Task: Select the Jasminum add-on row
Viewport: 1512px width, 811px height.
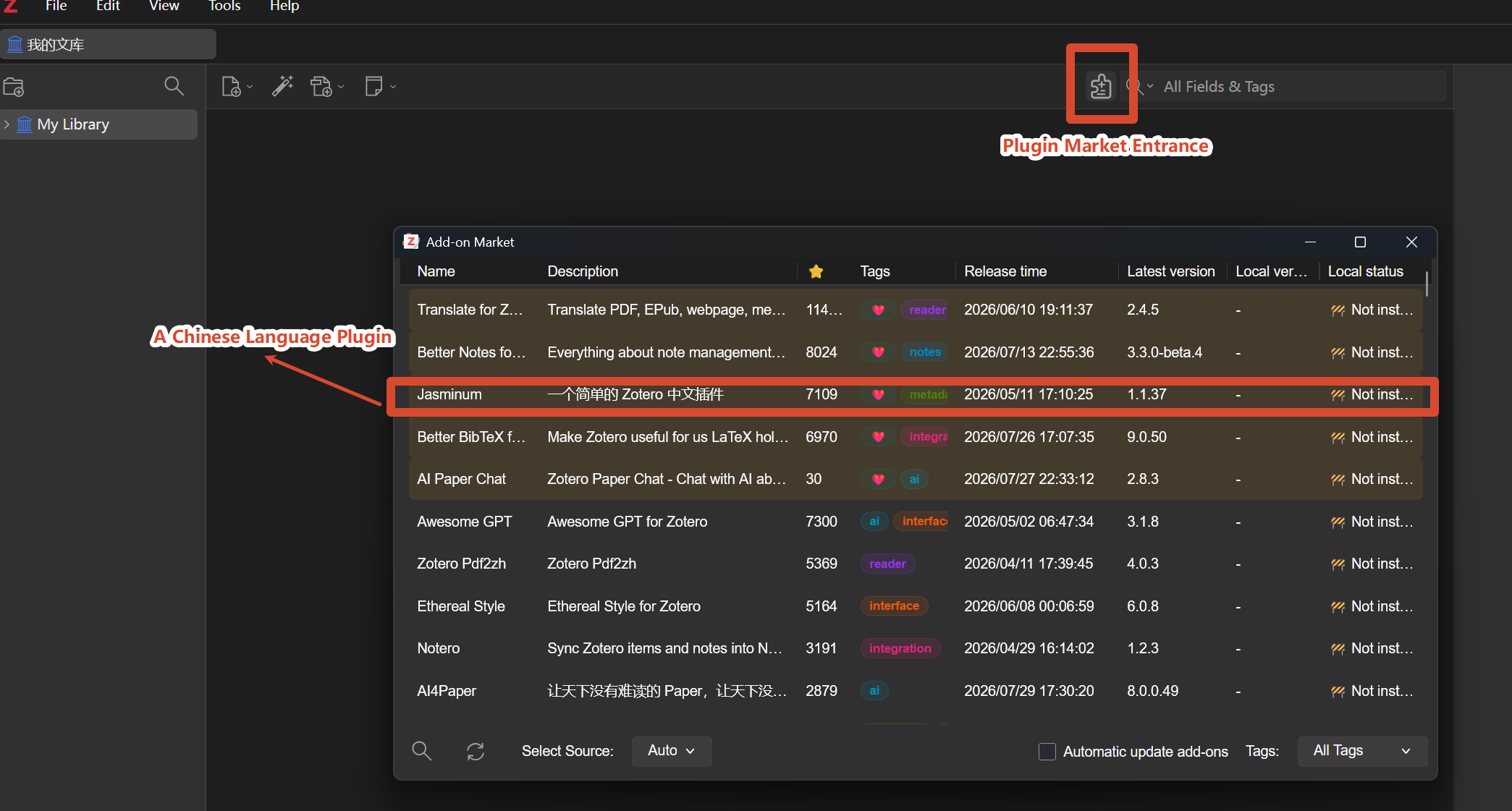Action: [916, 395]
